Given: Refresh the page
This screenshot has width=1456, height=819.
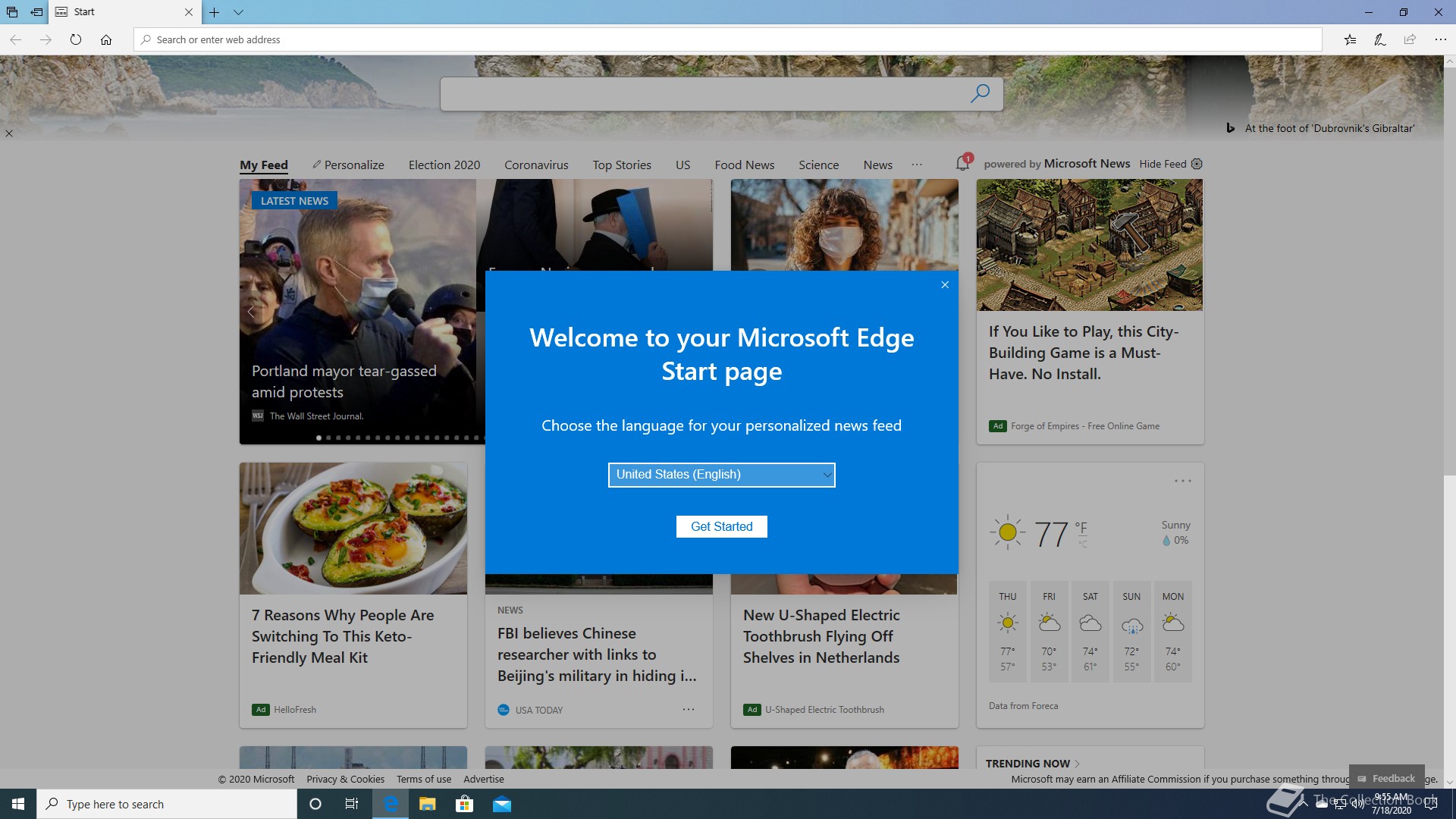Looking at the screenshot, I should [x=76, y=39].
